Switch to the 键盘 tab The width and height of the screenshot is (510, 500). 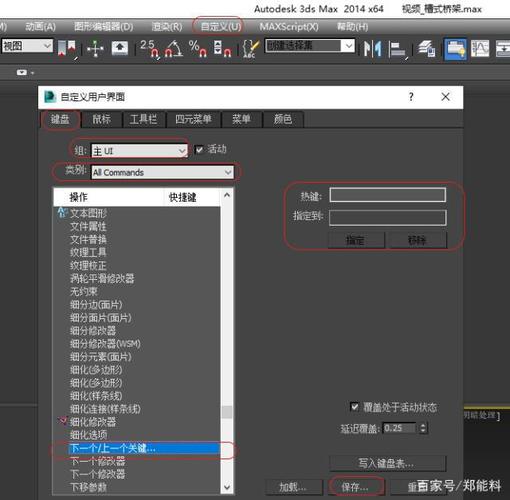(60, 119)
